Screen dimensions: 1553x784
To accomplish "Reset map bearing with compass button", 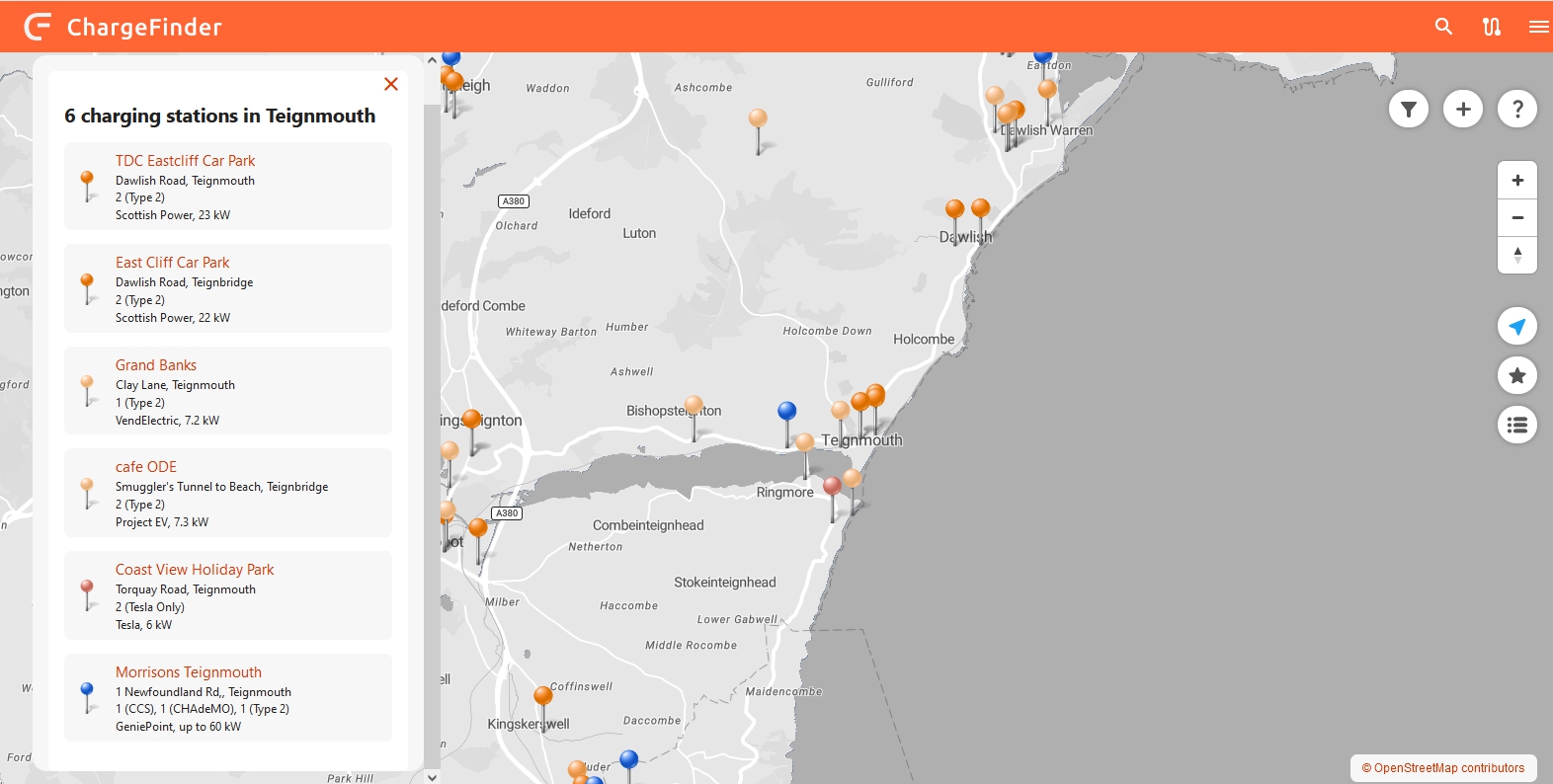I will pos(1517,255).
